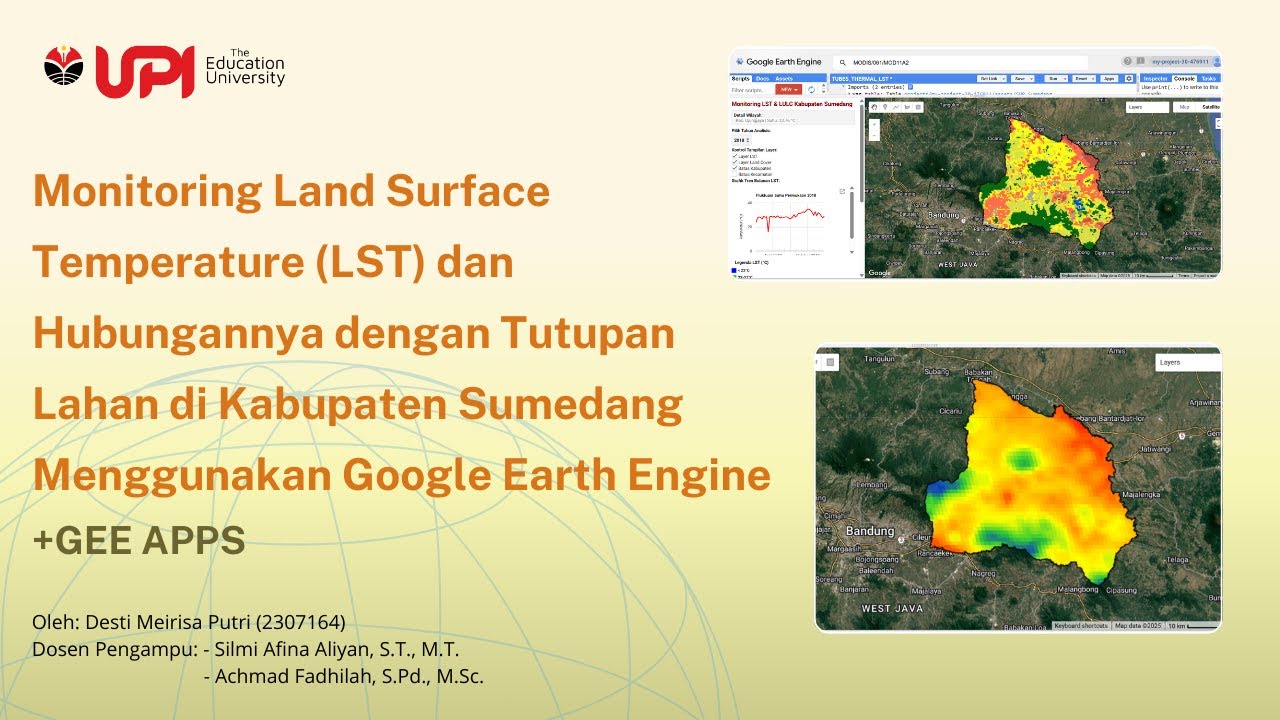Pop out the temperature chart

pos(842,191)
